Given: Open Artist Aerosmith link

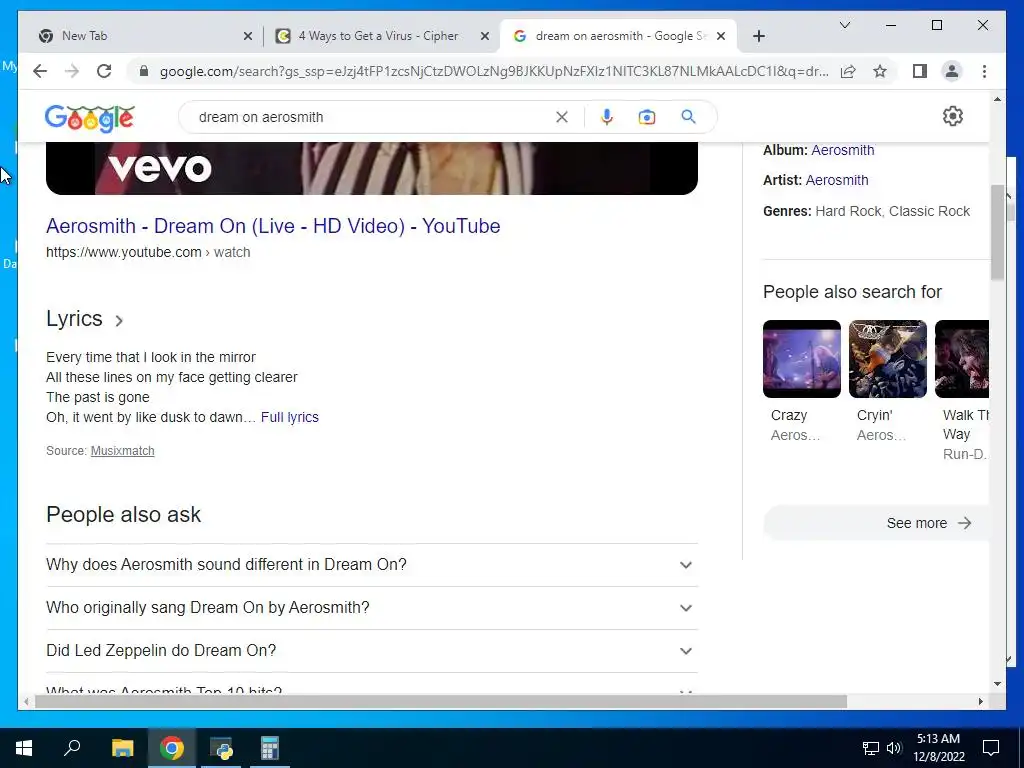Looking at the screenshot, I should pyautogui.click(x=837, y=180).
